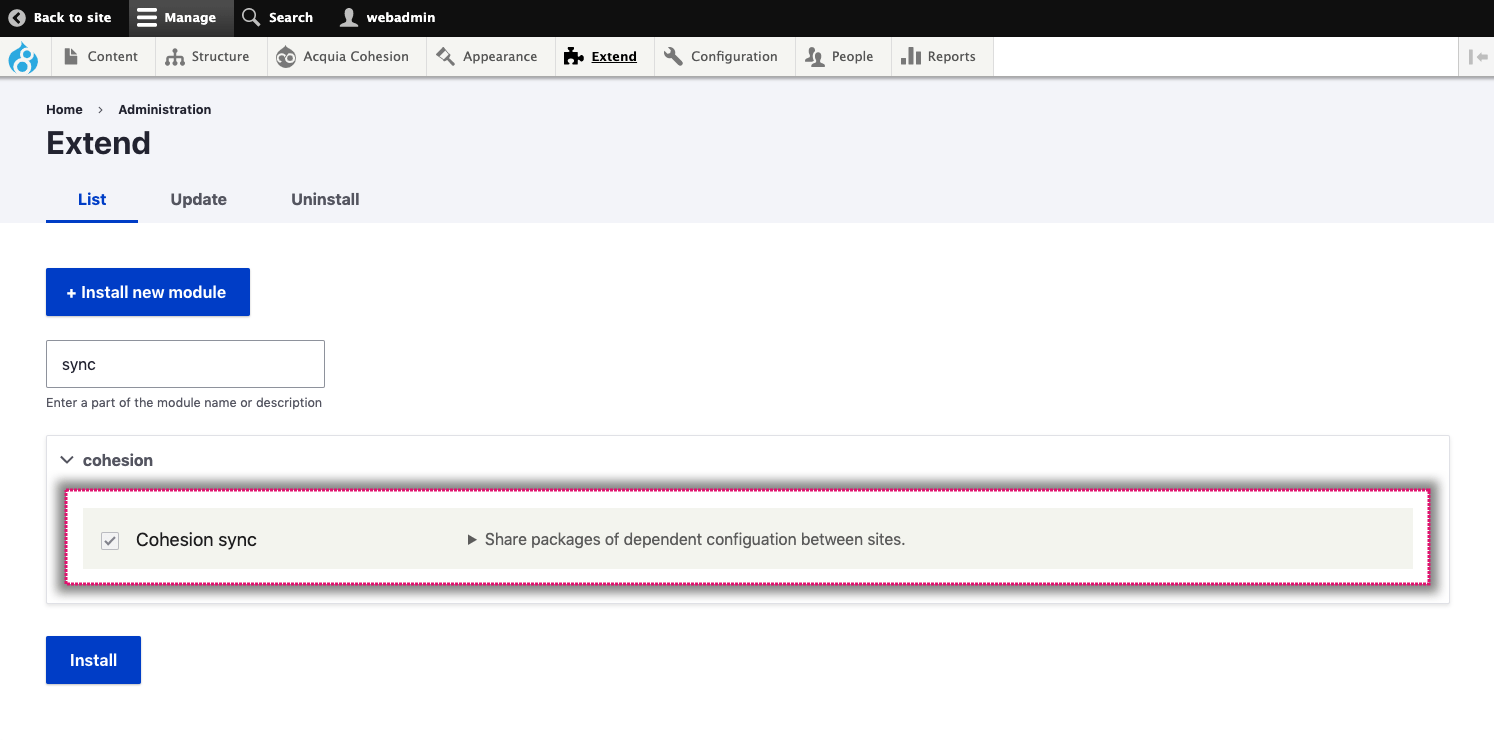Follow the Home breadcrumb link

pos(64,109)
